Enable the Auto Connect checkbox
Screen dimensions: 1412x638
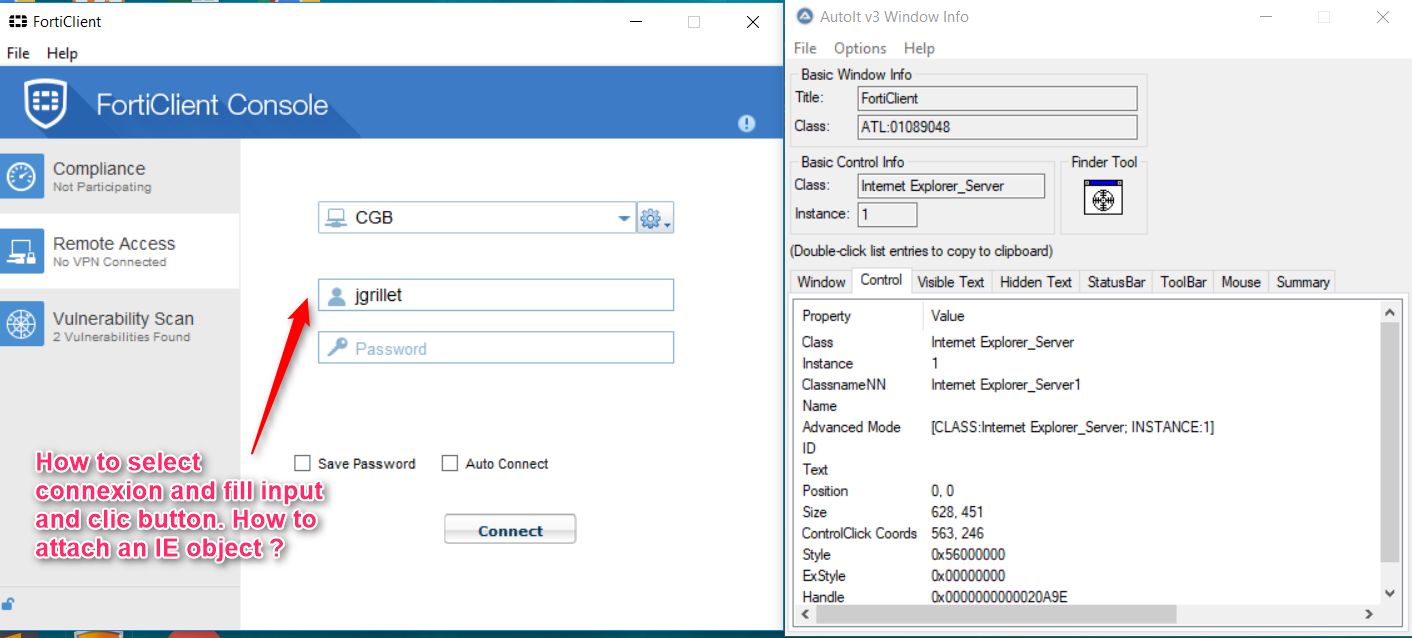coord(450,463)
